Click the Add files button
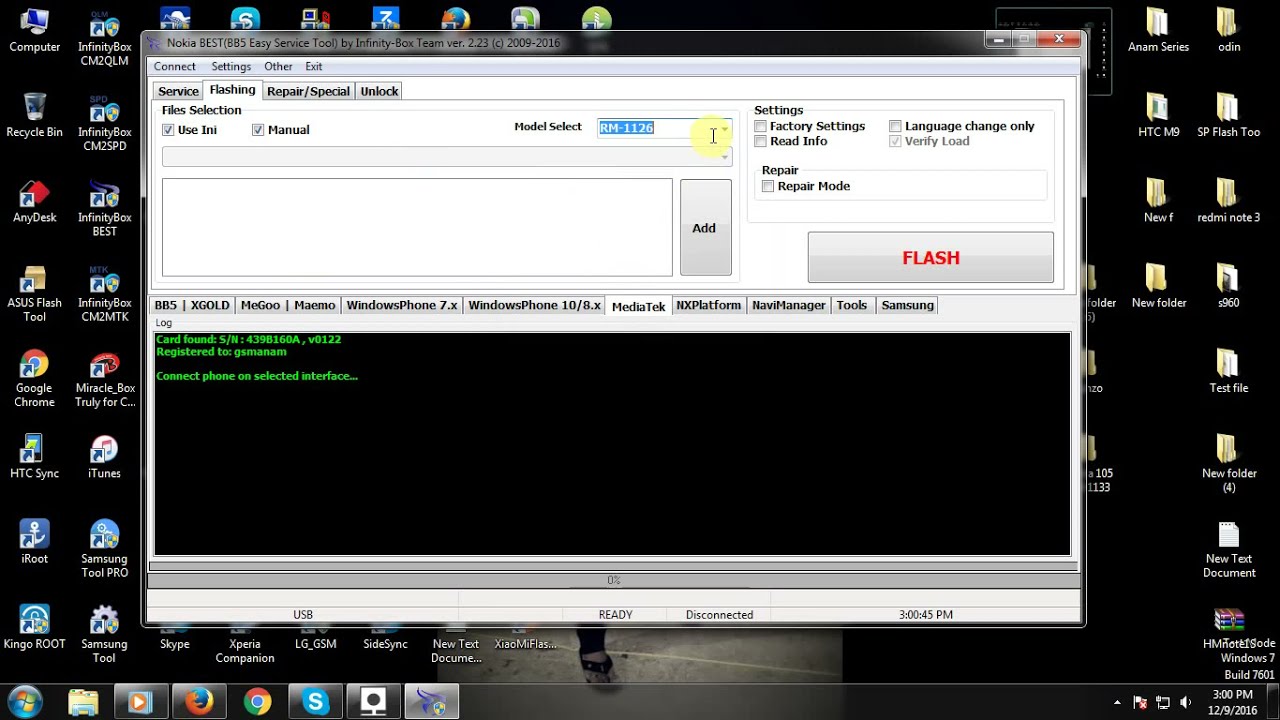1280x720 pixels. pyautogui.click(x=705, y=228)
